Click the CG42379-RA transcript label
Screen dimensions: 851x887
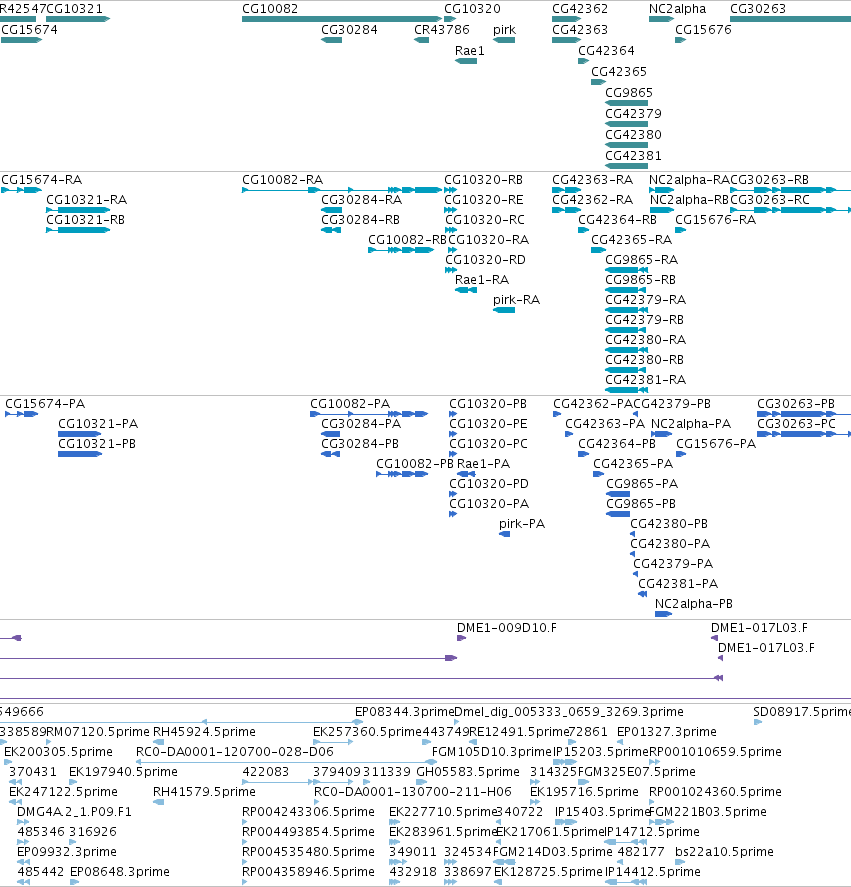point(646,300)
